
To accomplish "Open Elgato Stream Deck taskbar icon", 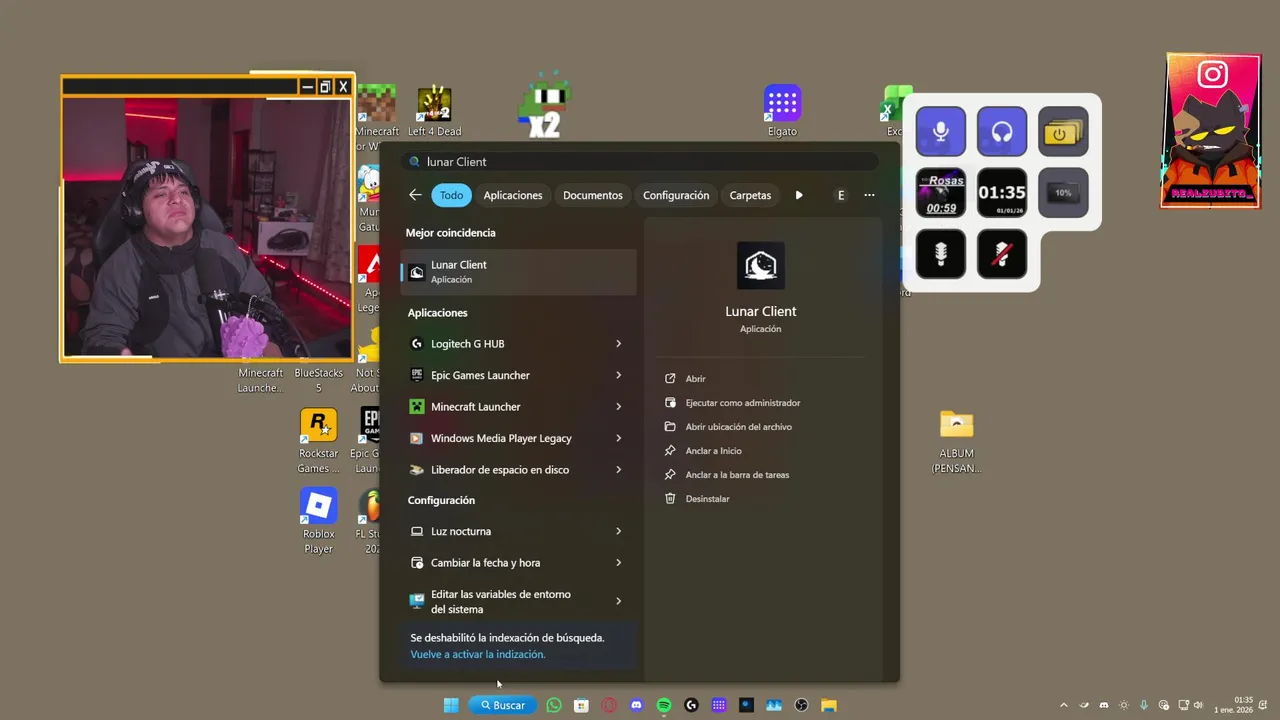I will [x=719, y=705].
